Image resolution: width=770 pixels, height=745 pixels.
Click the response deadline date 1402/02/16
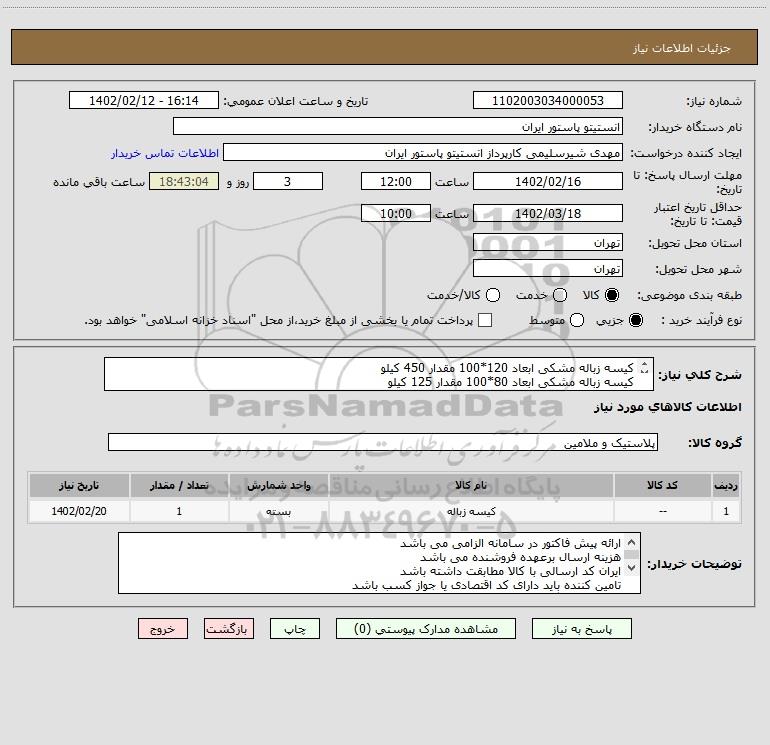tap(548, 181)
